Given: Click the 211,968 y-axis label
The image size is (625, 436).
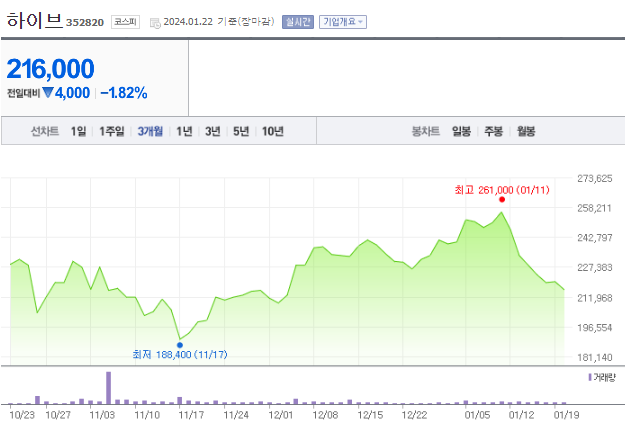Looking at the screenshot, I should click(x=595, y=298).
